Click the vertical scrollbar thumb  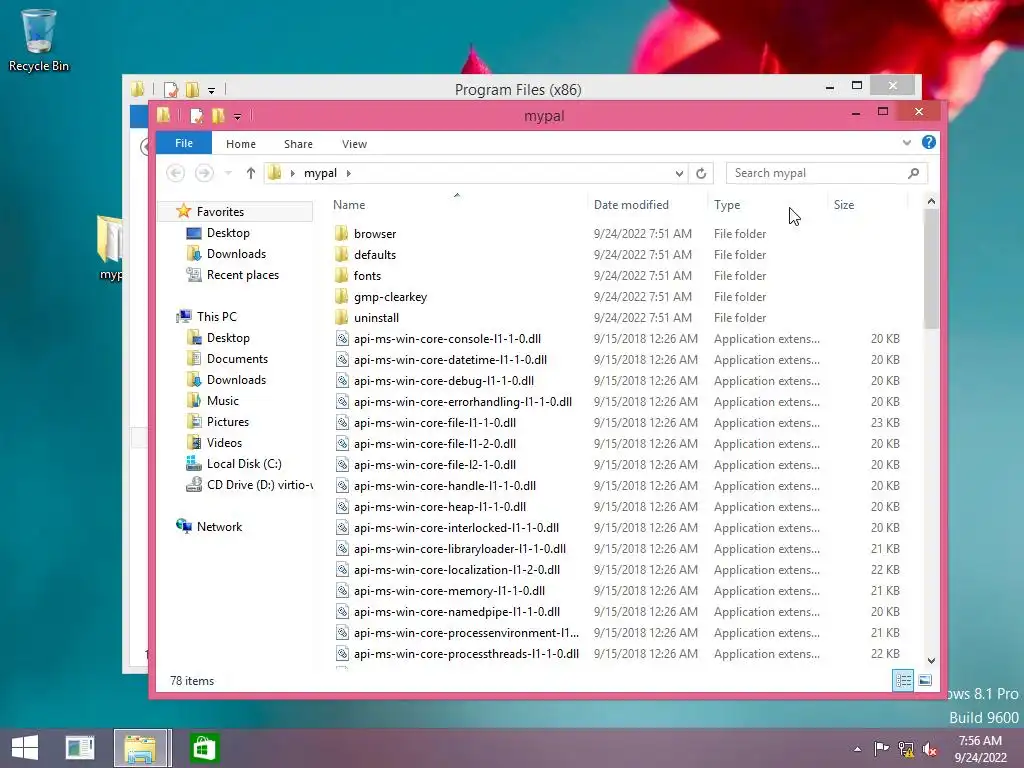coord(931,269)
